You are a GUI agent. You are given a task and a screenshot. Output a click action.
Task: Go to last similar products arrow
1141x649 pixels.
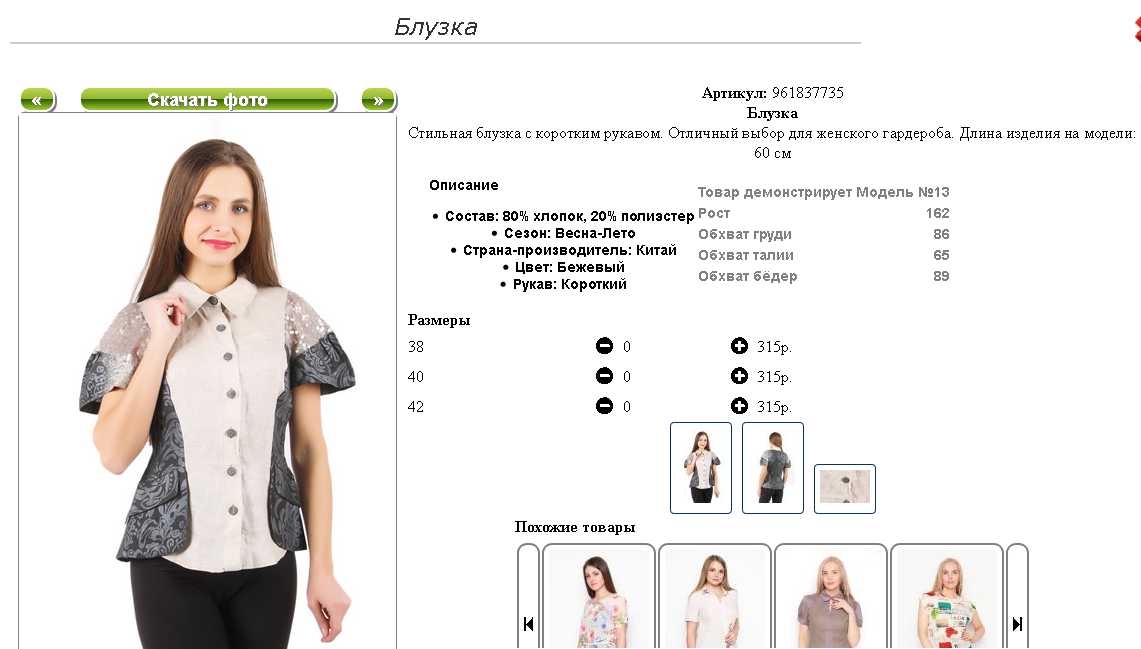pyautogui.click(x=1017, y=624)
